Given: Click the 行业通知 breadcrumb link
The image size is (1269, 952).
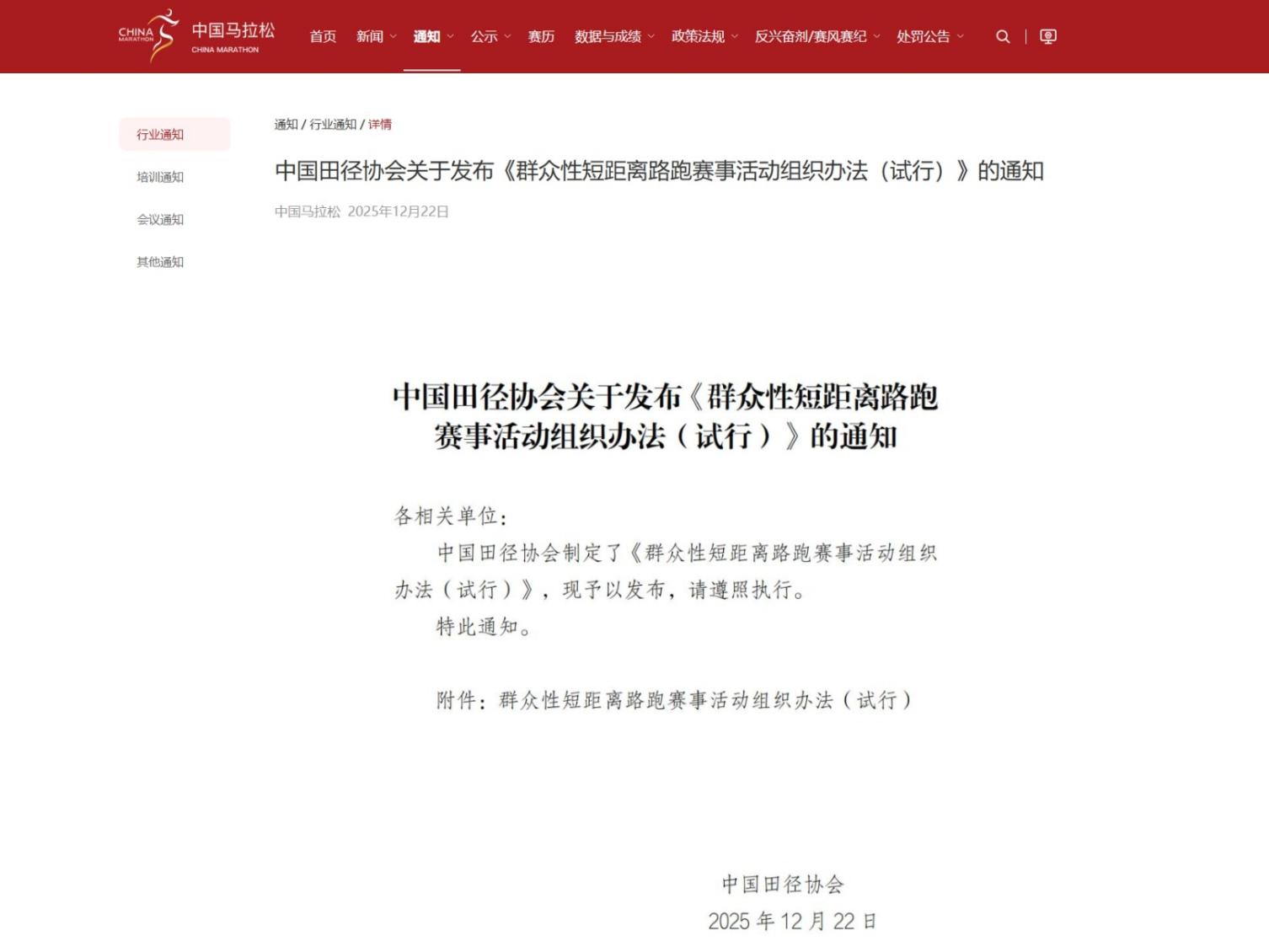Looking at the screenshot, I should (x=334, y=124).
